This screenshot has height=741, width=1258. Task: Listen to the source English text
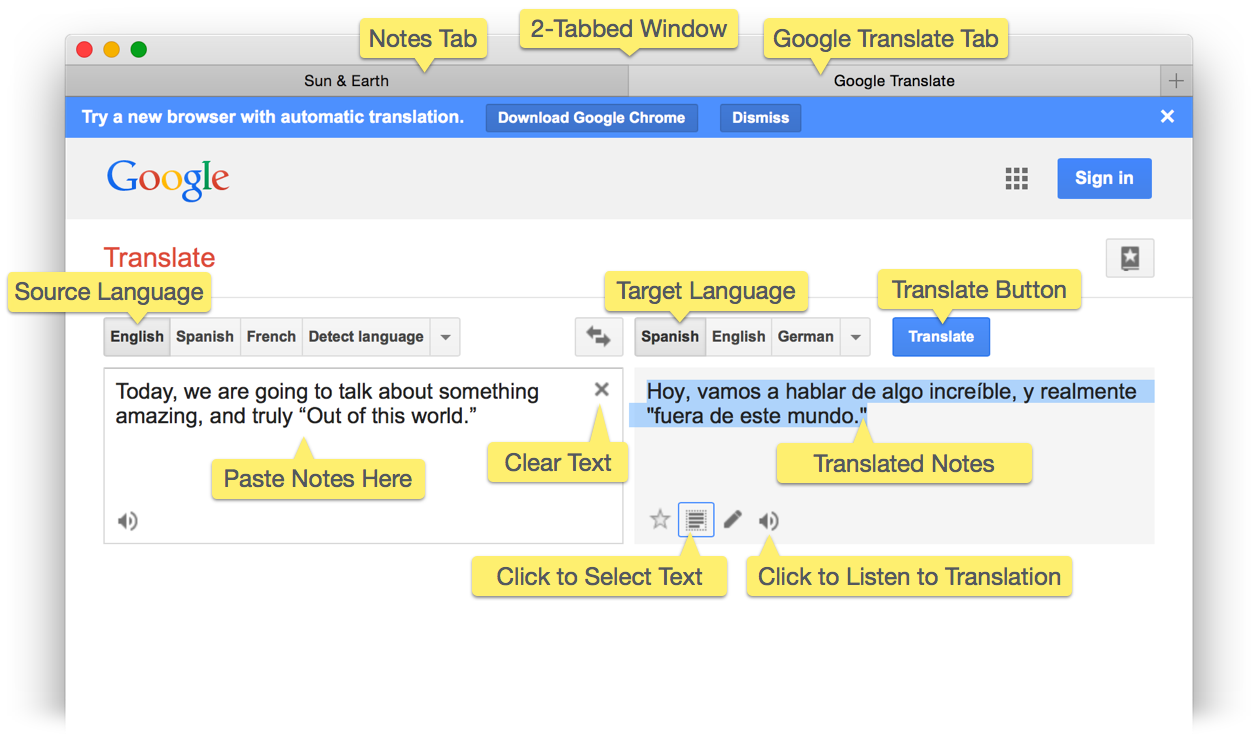click(128, 521)
